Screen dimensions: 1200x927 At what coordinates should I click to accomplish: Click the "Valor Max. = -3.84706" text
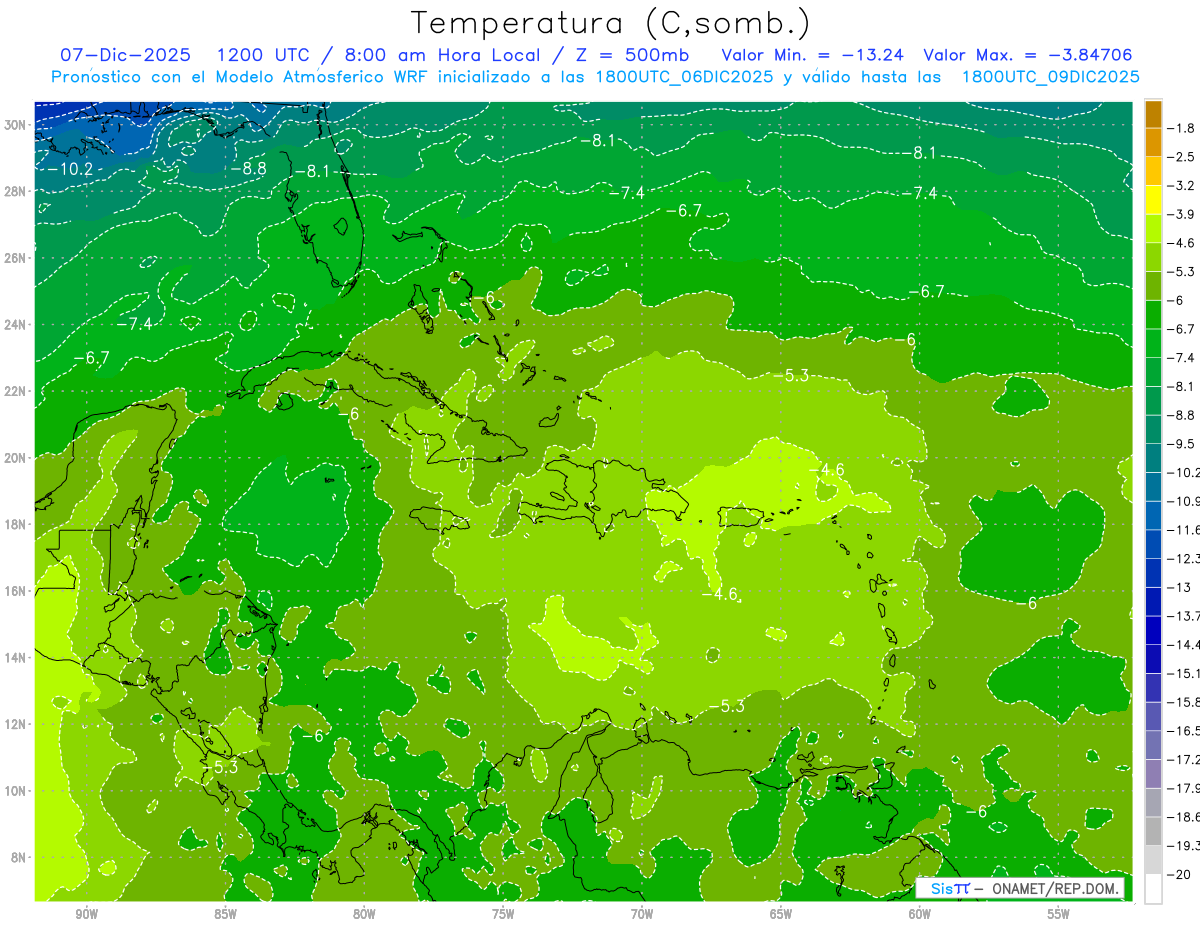pos(1028,55)
